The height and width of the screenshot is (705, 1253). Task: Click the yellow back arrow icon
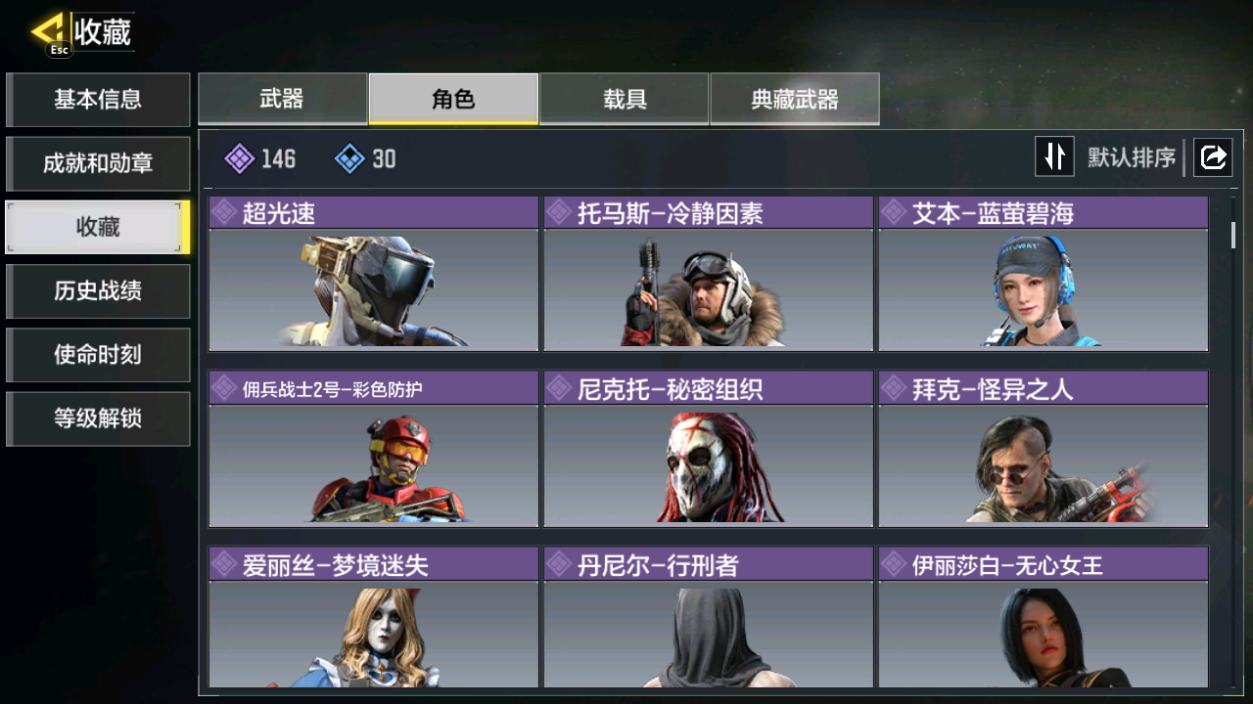click(x=49, y=30)
